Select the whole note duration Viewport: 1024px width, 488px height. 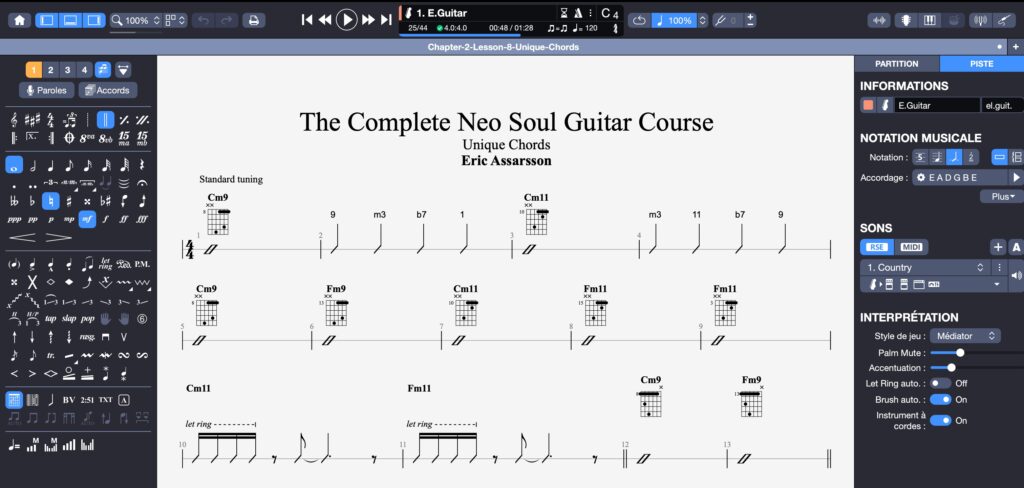(14, 165)
